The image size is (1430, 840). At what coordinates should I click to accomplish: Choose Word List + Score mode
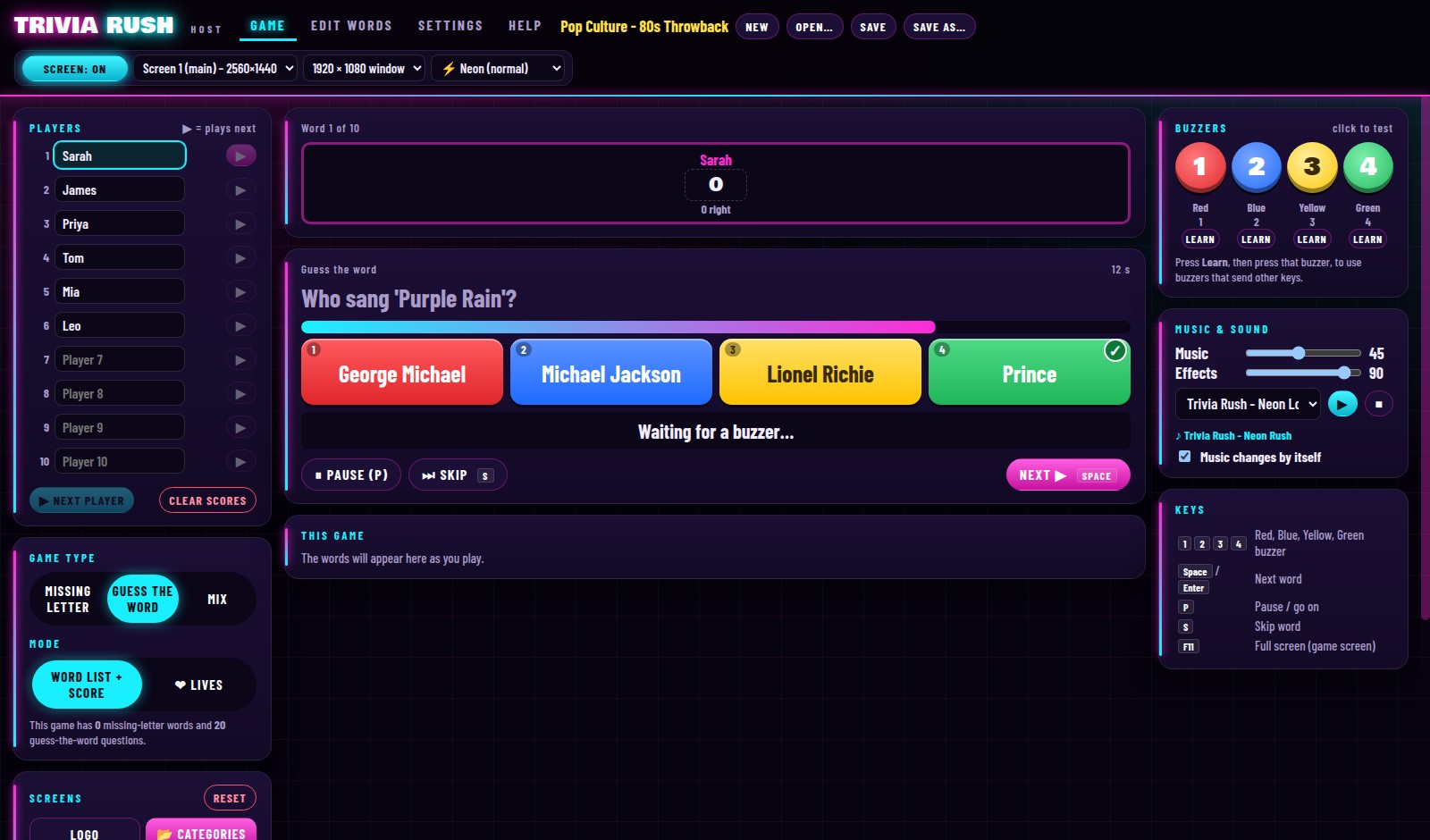coord(87,685)
